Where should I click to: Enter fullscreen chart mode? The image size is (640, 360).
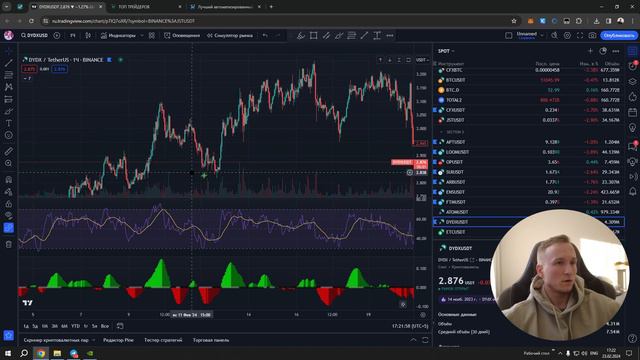point(580,36)
